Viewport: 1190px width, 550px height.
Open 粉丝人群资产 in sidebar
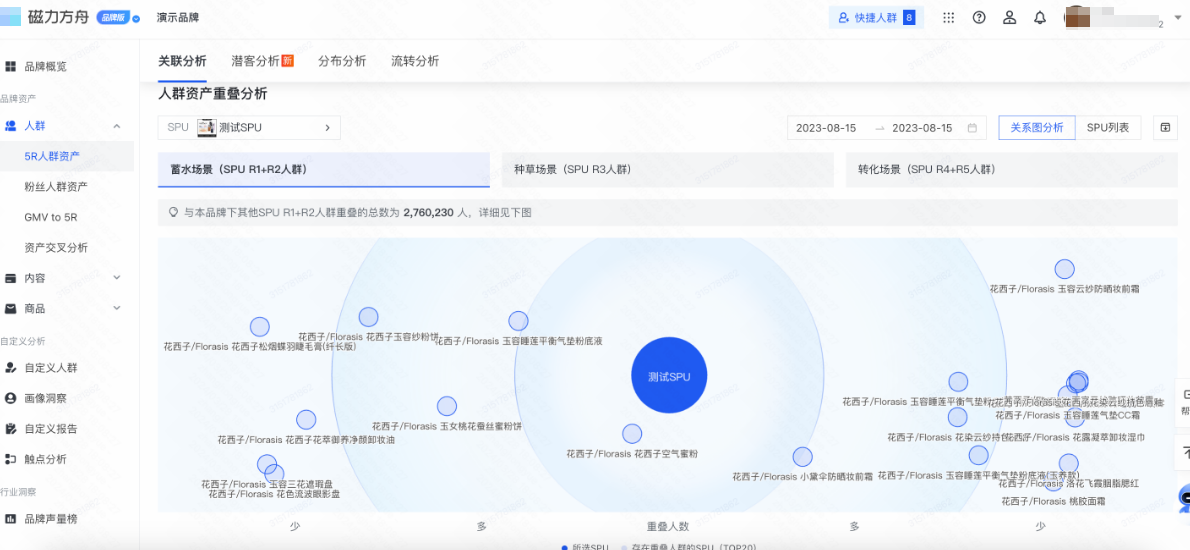55,187
